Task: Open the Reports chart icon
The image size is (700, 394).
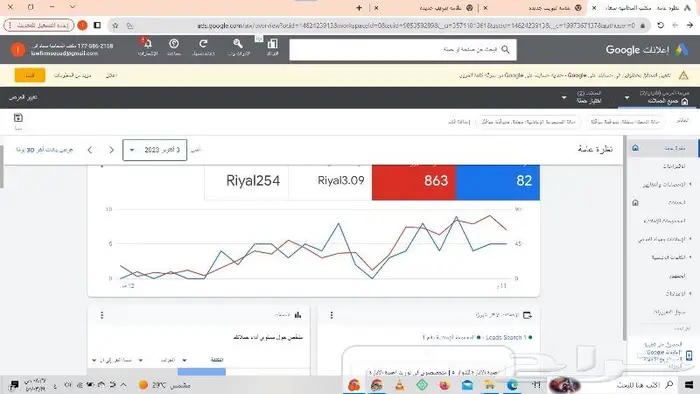Action: [x=272, y=44]
